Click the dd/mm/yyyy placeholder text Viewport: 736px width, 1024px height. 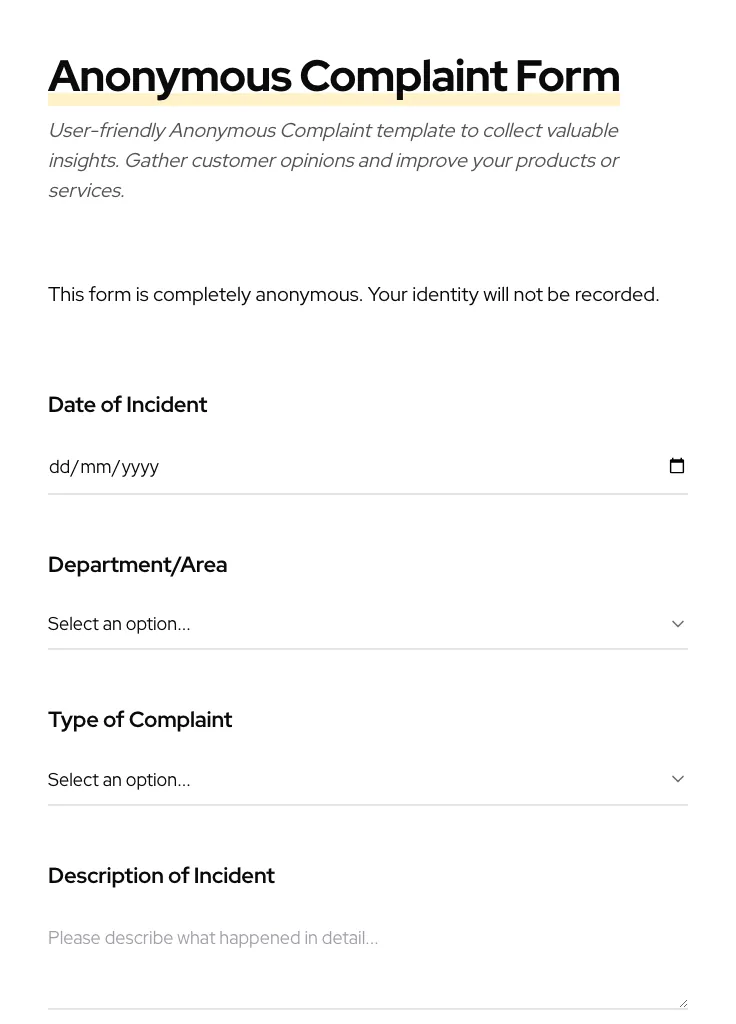(x=104, y=466)
